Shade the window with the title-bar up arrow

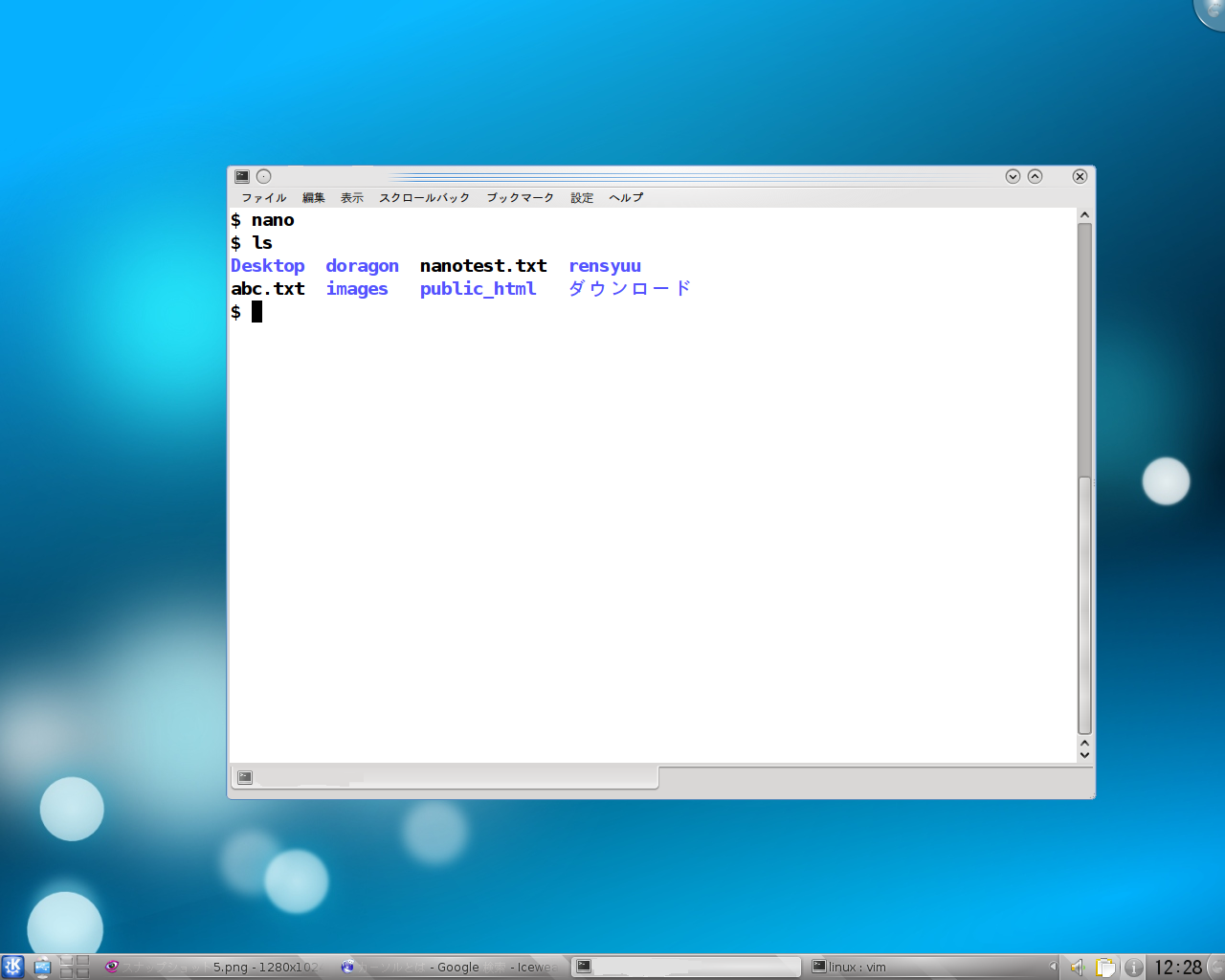(1035, 176)
